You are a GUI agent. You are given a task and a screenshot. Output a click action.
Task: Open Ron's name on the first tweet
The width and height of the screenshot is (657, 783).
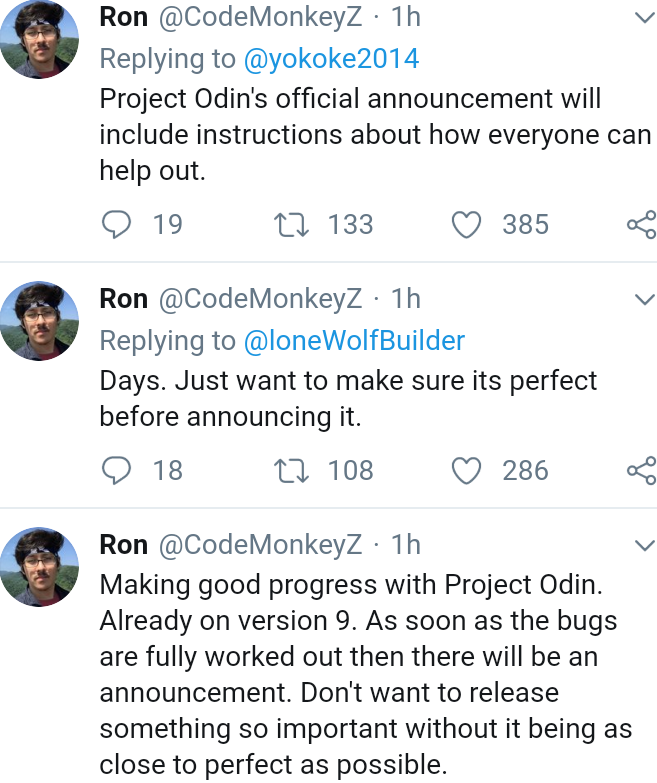[x=123, y=17]
